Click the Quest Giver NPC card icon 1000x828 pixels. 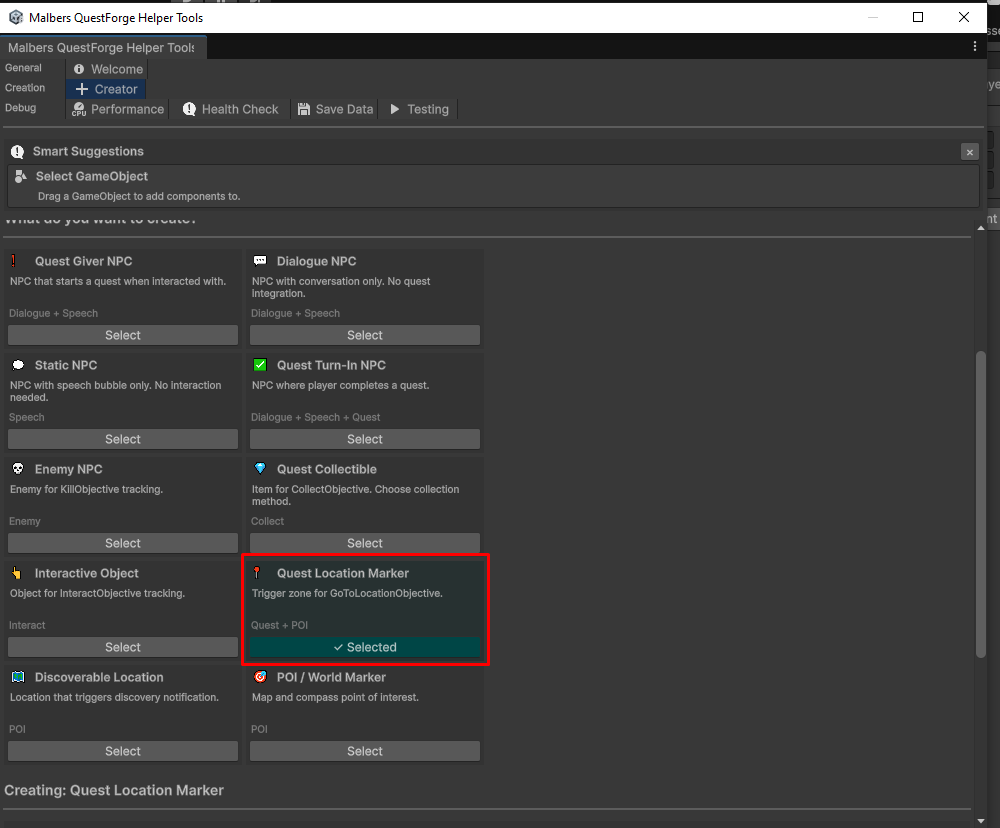coord(15,261)
